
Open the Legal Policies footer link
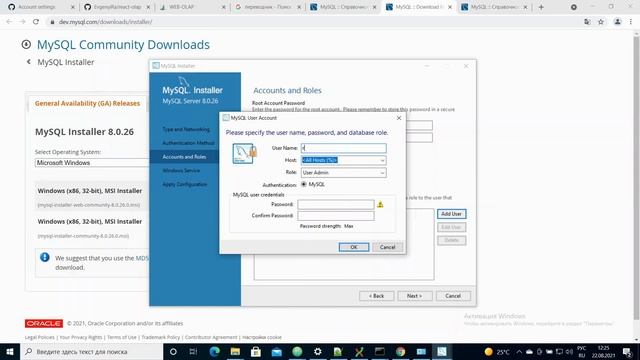coord(40,337)
